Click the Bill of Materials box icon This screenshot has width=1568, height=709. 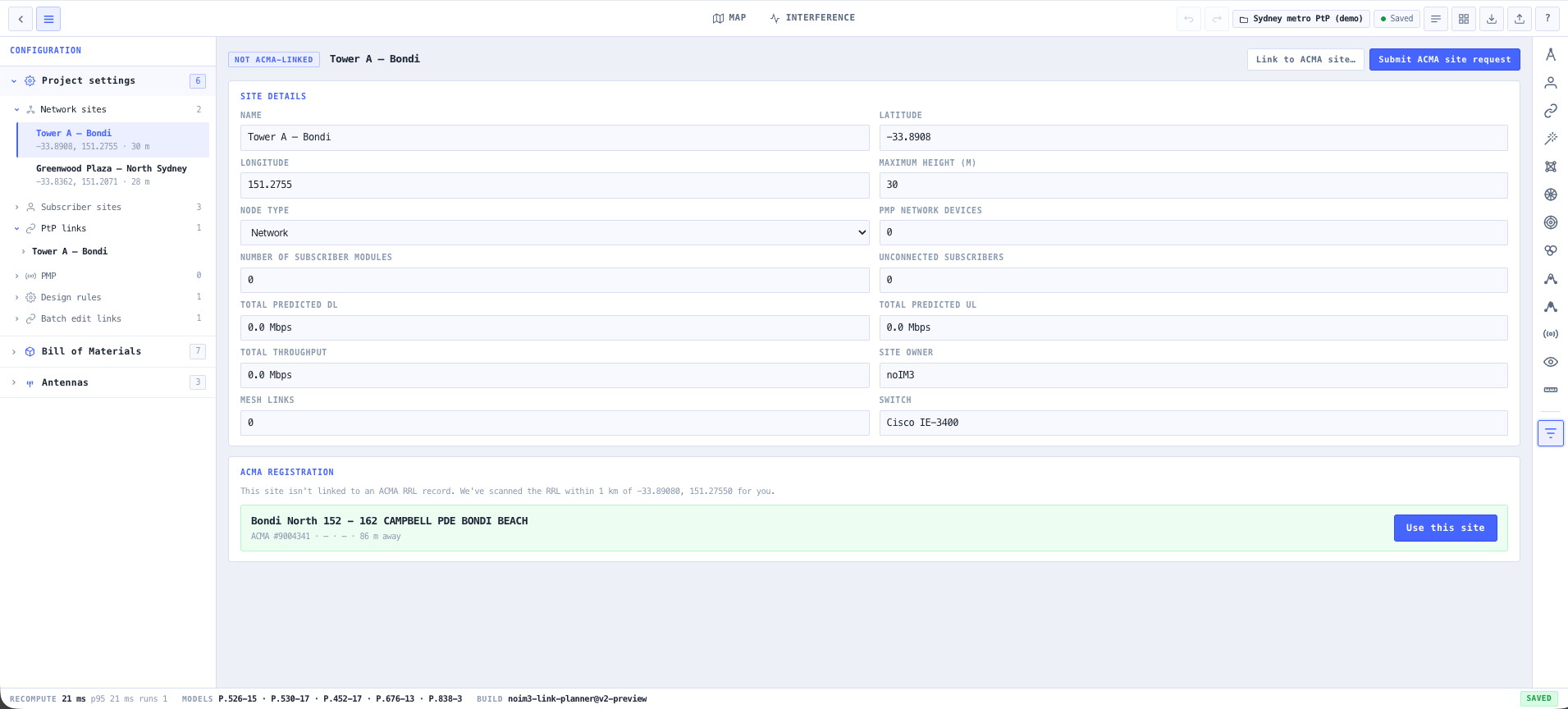coord(30,351)
